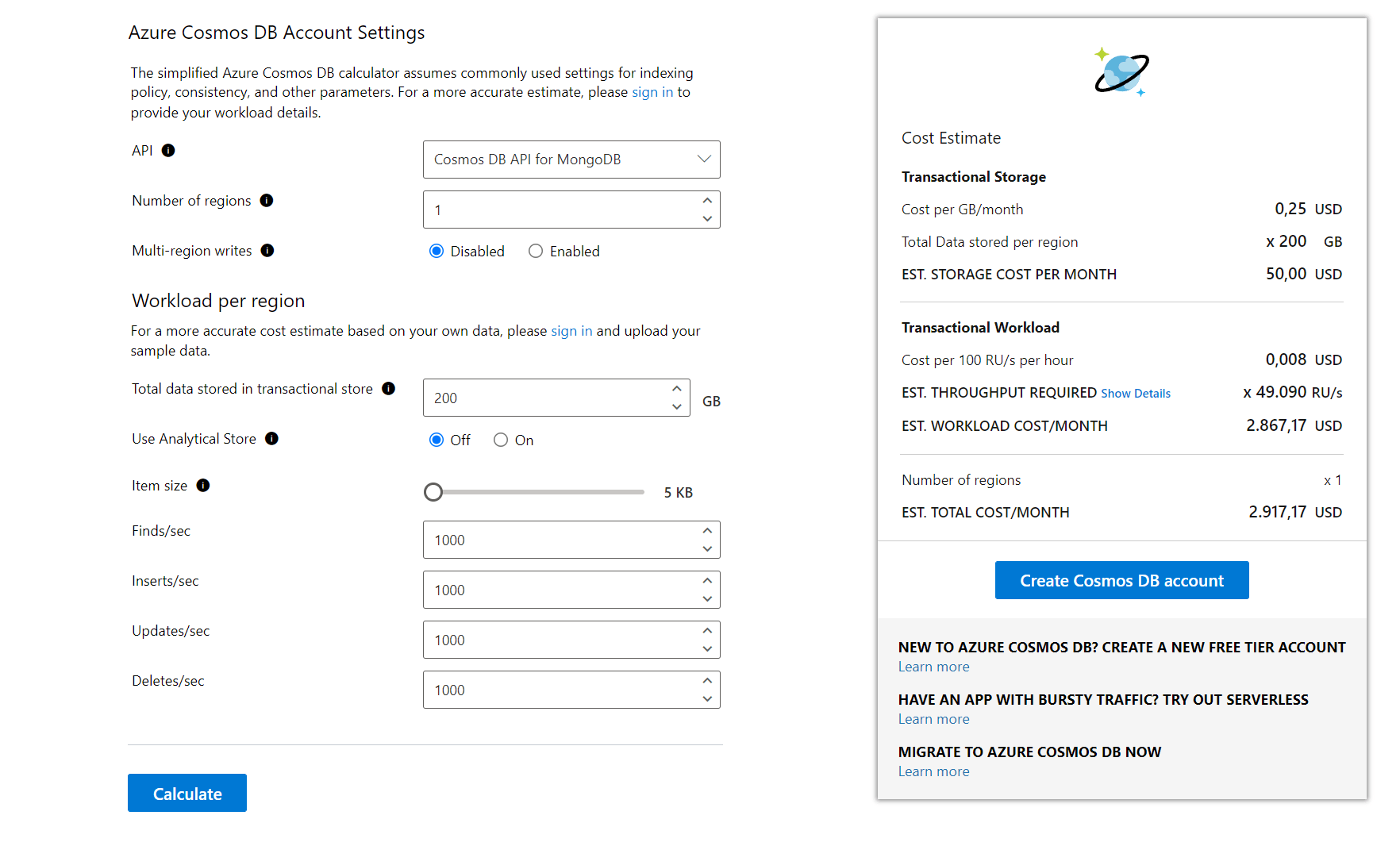This screenshot has height=846, width=1400.
Task: Click the info icon beside Total data stored
Action: point(388,389)
